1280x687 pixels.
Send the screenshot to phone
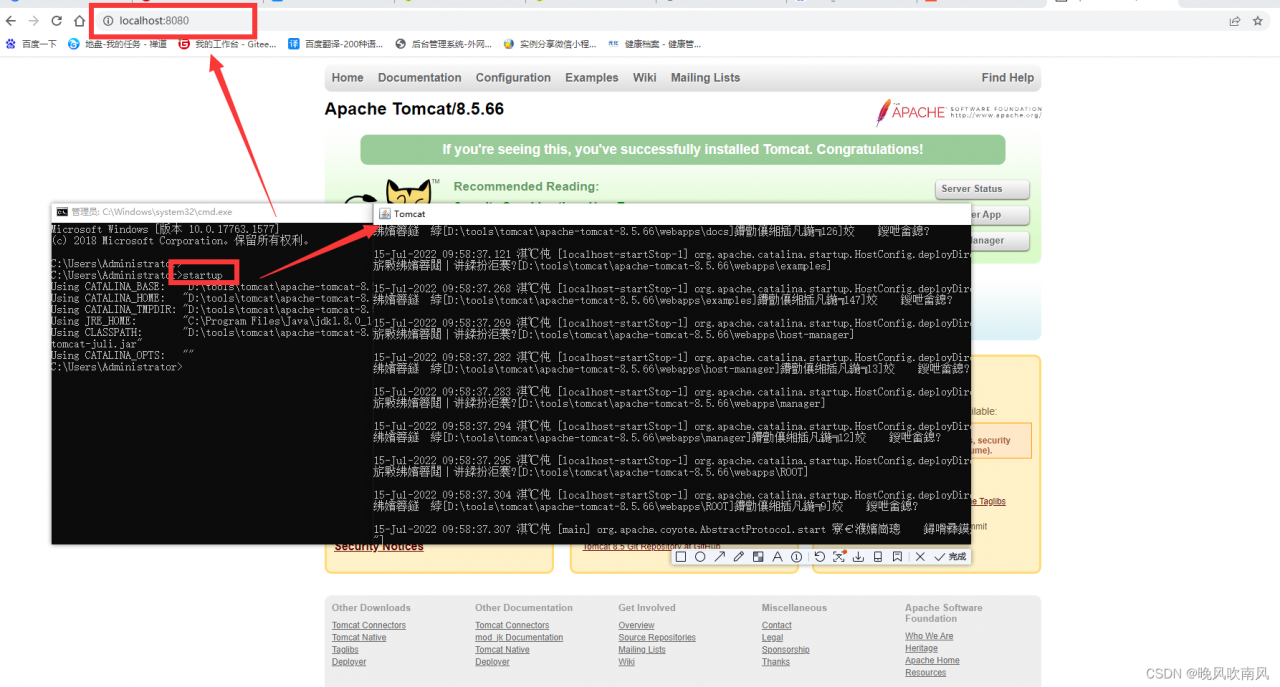tap(877, 557)
